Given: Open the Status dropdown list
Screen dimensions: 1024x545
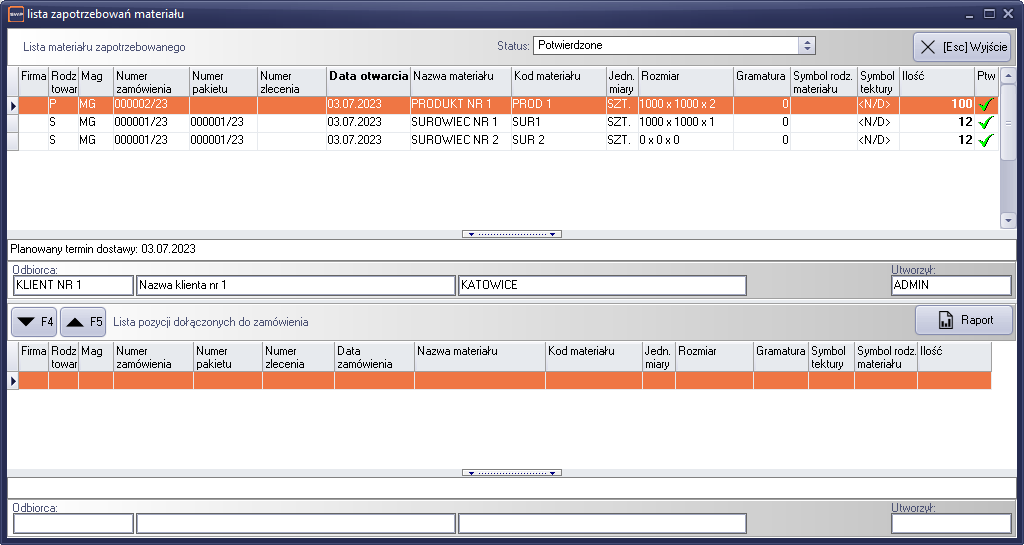Looking at the screenshot, I should (807, 46).
